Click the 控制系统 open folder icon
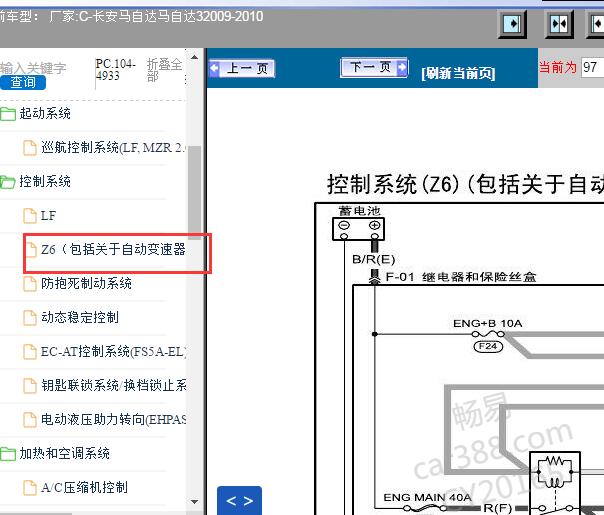This screenshot has height=515, width=604. click(8, 182)
